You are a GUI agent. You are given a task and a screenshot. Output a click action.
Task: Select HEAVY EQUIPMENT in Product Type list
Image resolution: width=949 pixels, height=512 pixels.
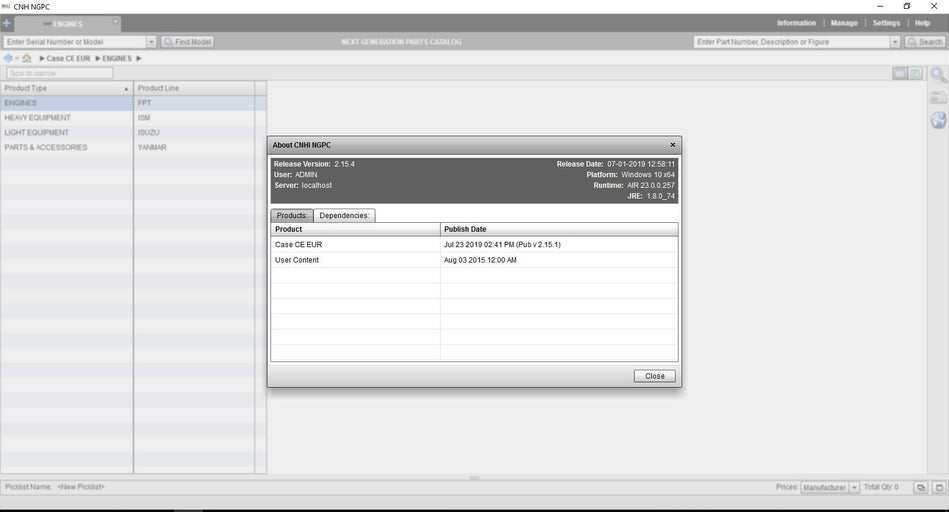(x=38, y=118)
